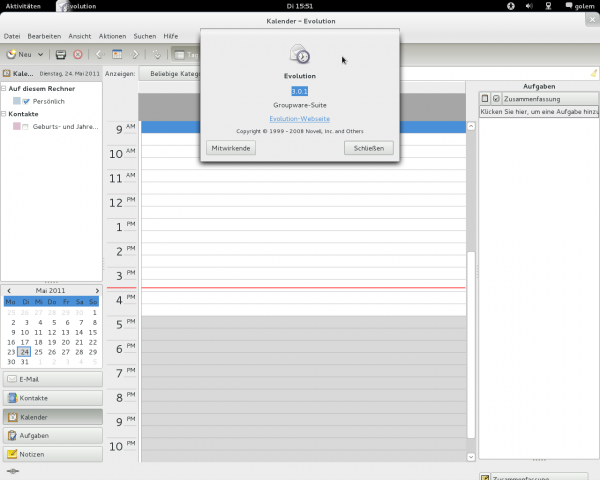Click the Kontakte address book icon
The image size is (600, 480).
pos(12,398)
